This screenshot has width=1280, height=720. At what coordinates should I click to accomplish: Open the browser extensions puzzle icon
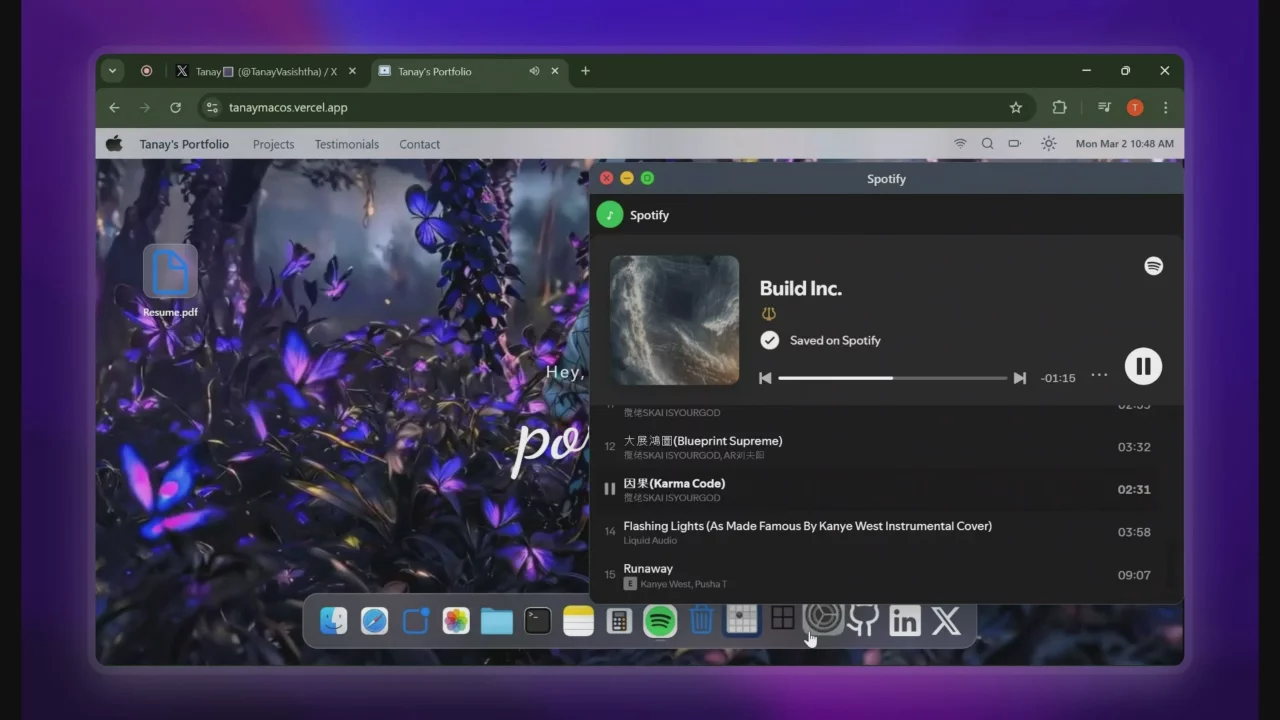click(x=1059, y=107)
